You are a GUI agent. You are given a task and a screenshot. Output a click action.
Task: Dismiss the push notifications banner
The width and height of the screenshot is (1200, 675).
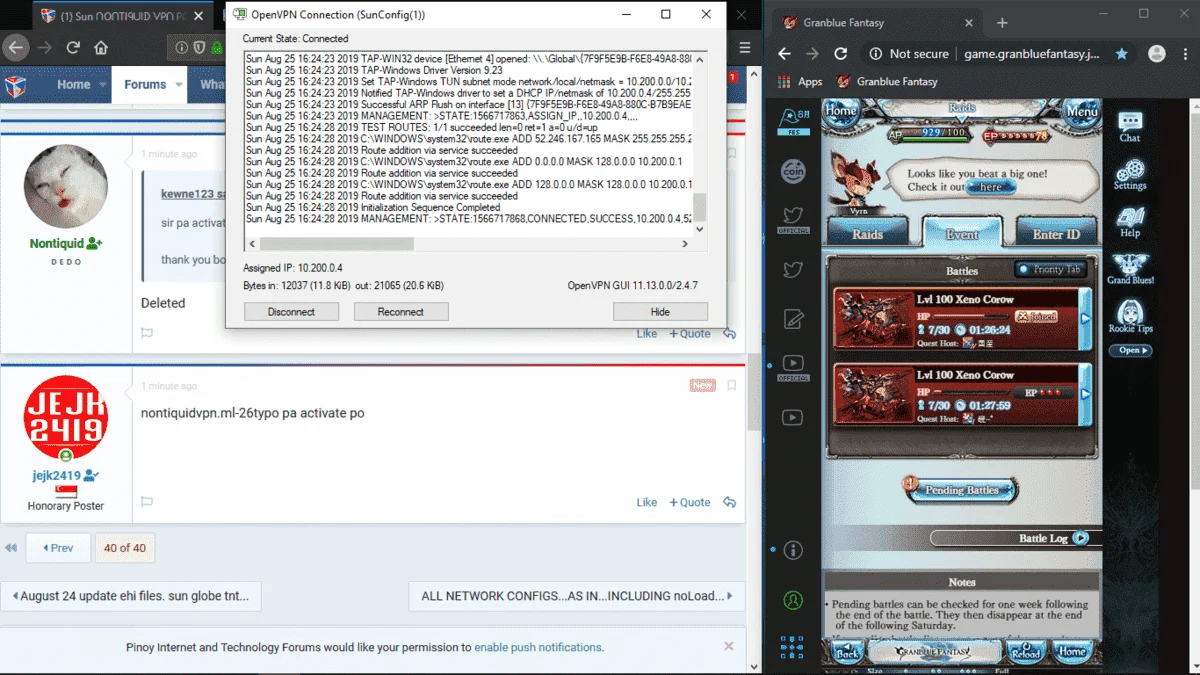(x=729, y=647)
